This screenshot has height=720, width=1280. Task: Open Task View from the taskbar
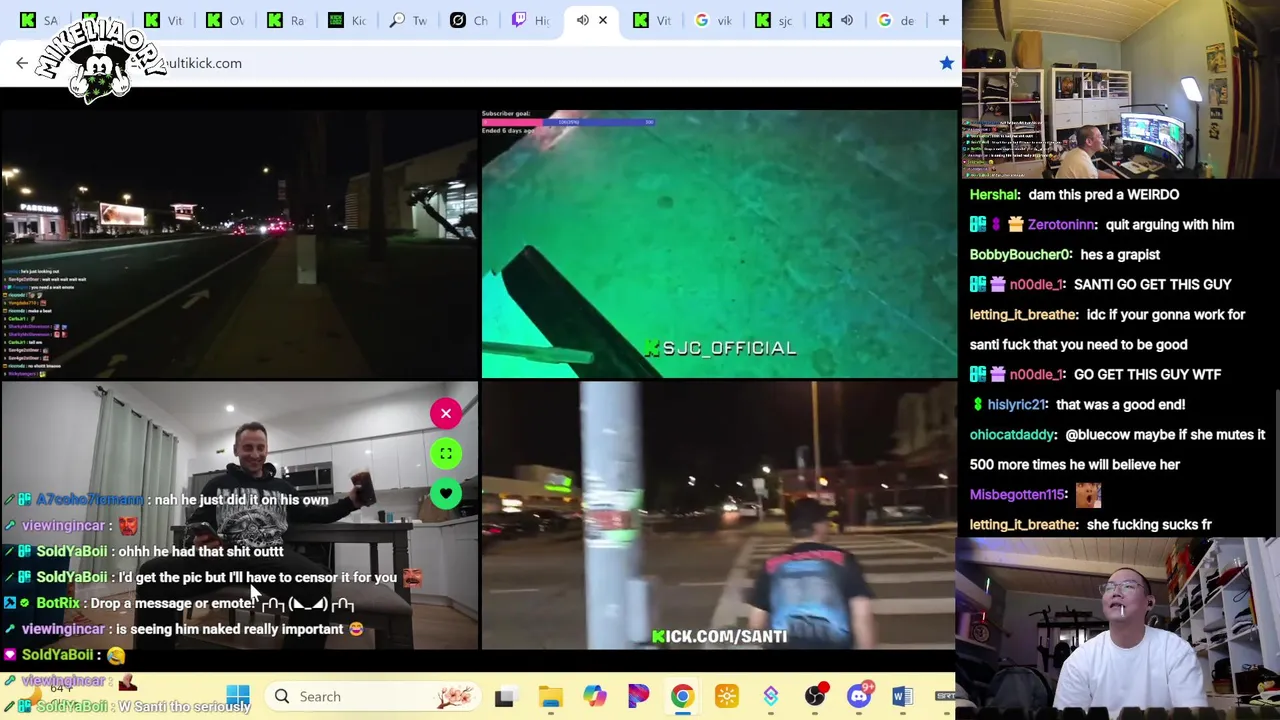pyautogui.click(x=504, y=697)
